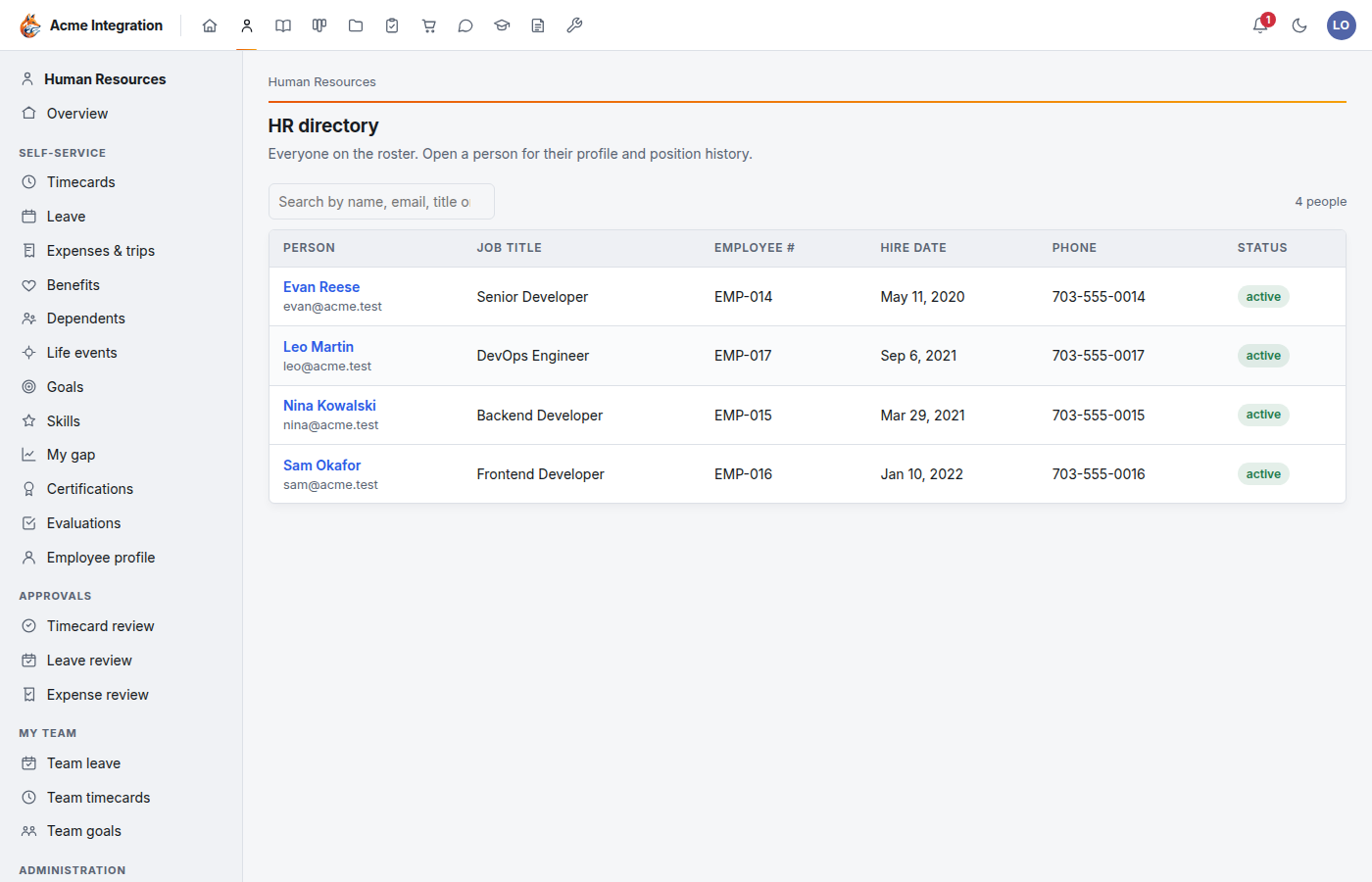Open My gap in the sidebar
The width and height of the screenshot is (1372, 882).
[121, 455]
